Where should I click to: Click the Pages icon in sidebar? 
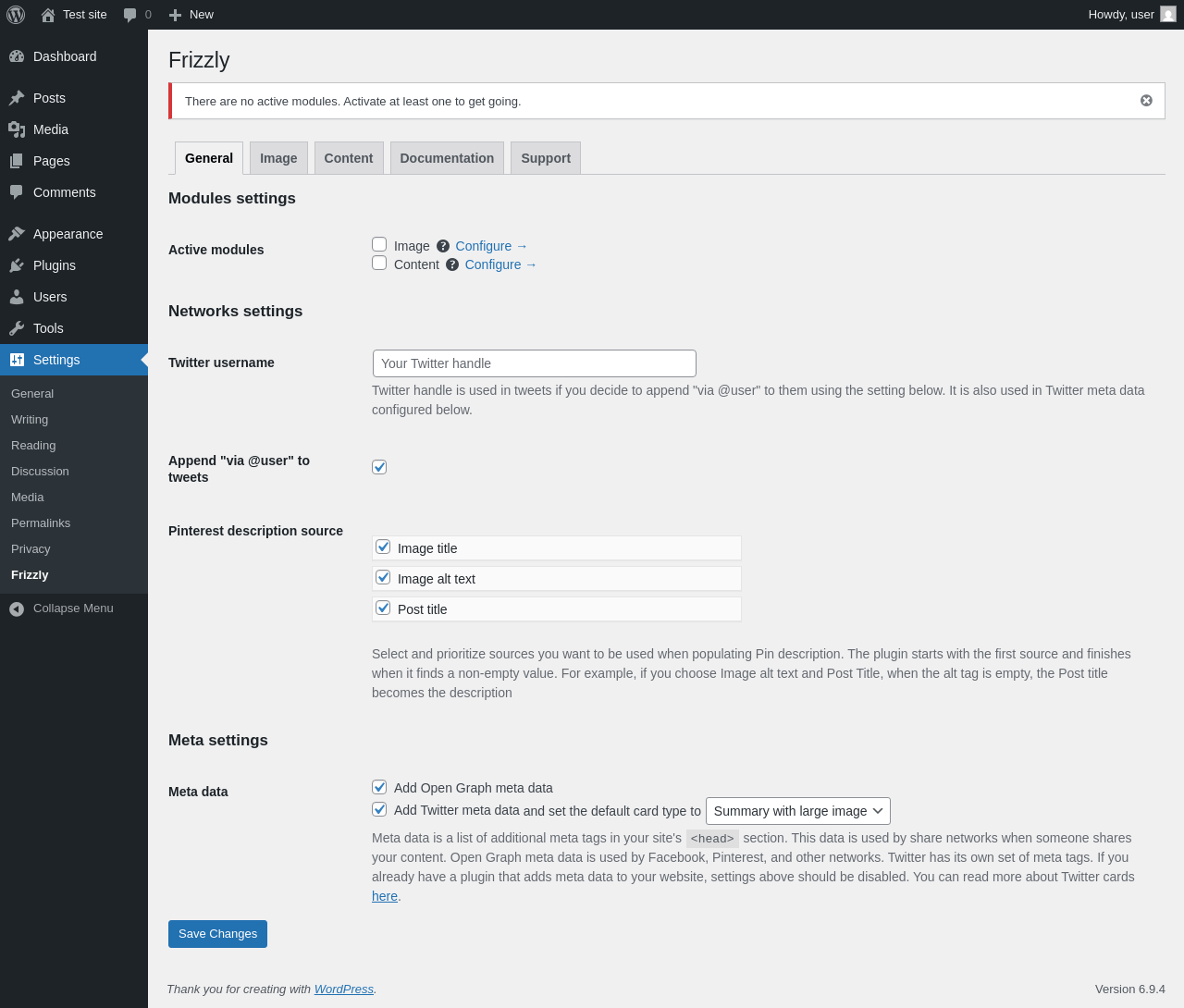click(x=17, y=161)
